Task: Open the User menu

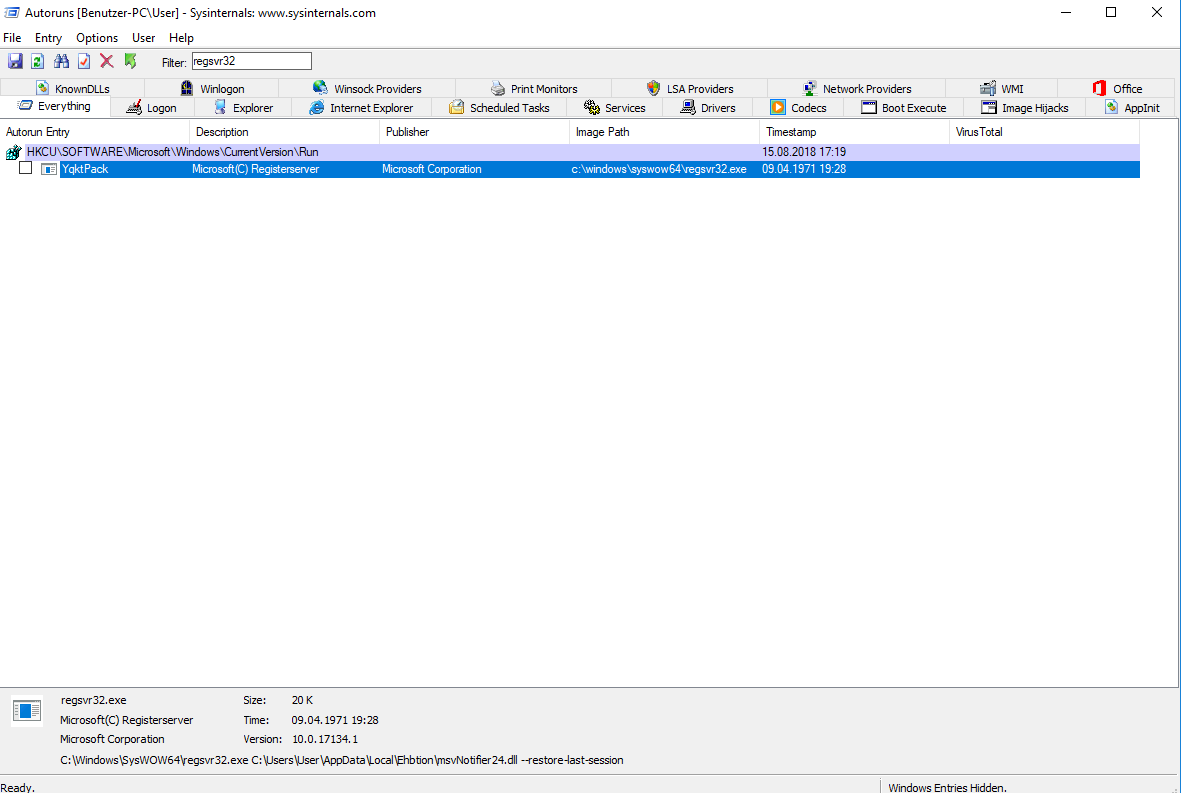Action: tap(143, 38)
